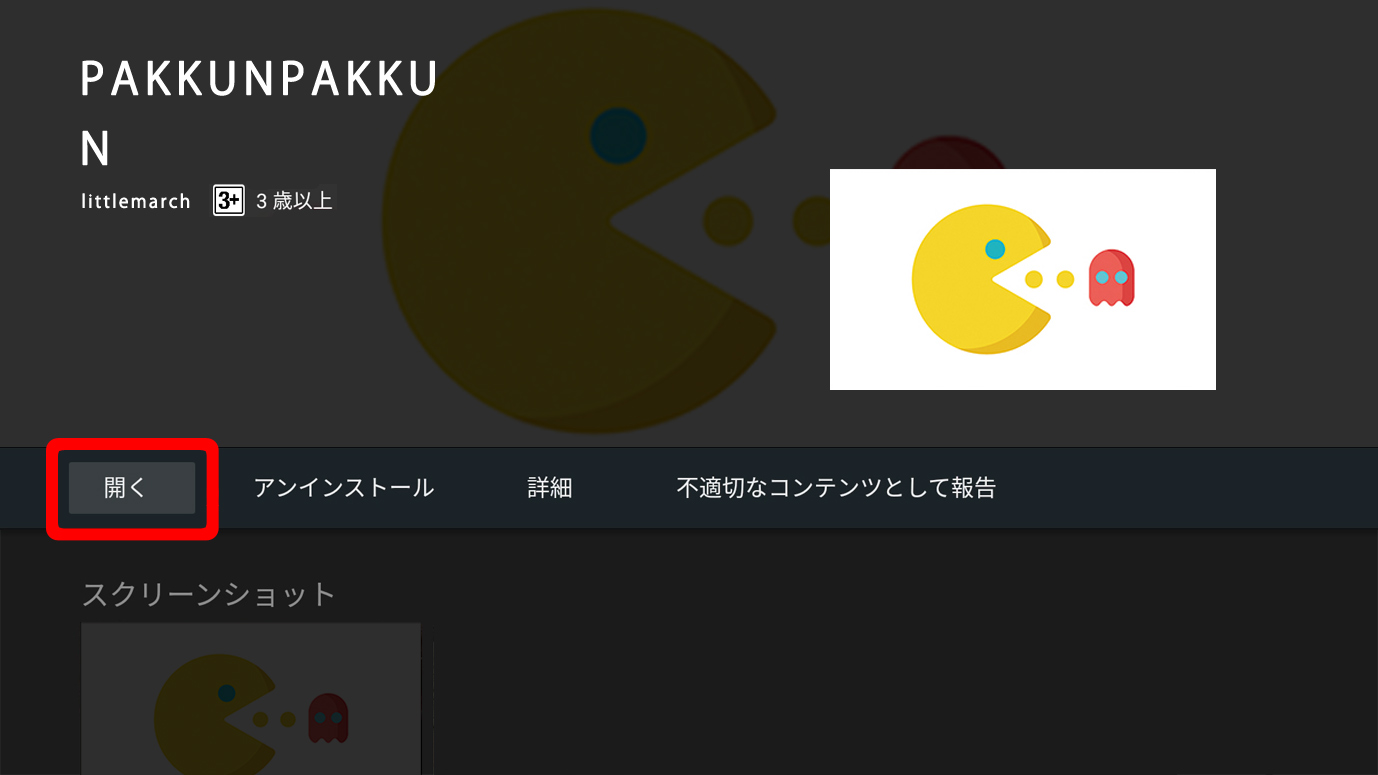
Task: Click Pac-Man inside the screenshot thumbnail
Action: [x=214, y=714]
